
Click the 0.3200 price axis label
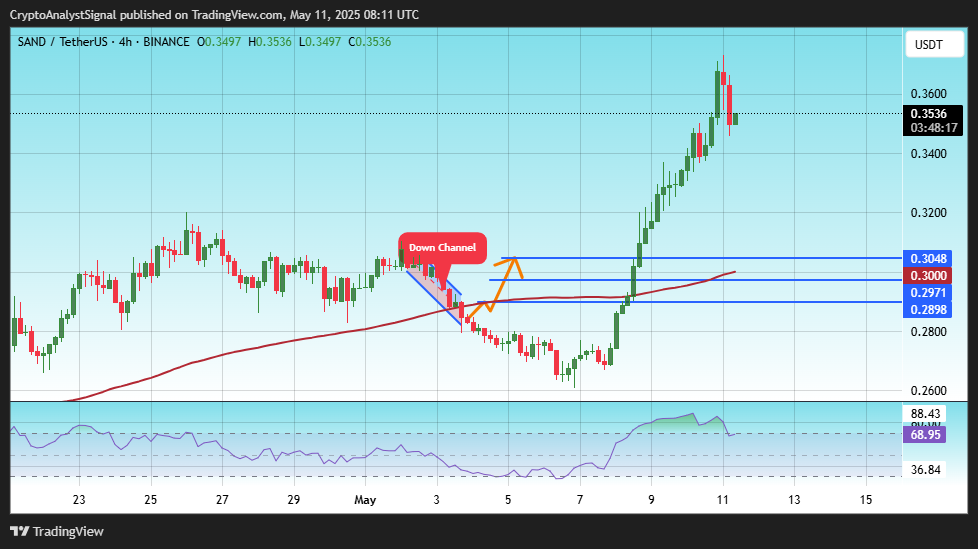[x=929, y=213]
